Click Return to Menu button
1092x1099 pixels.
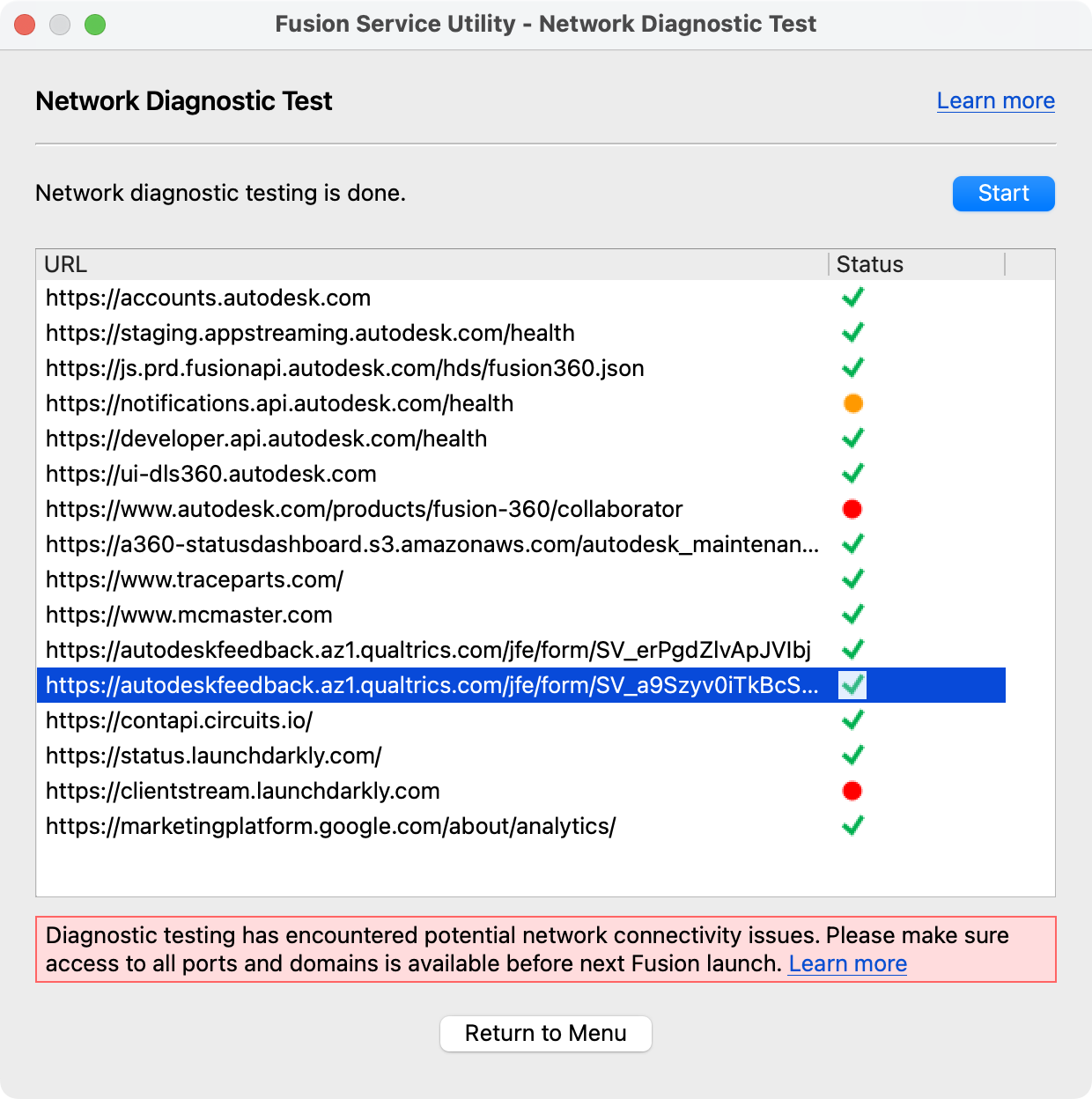pos(546,1034)
